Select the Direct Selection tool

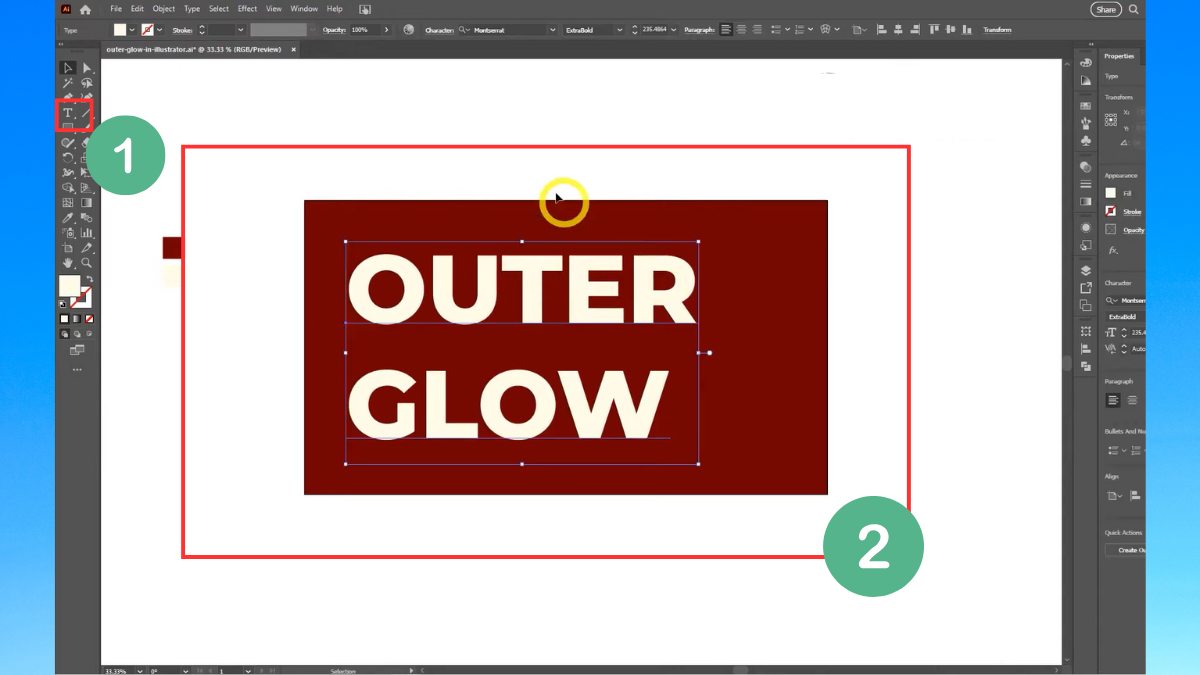pyautogui.click(x=87, y=67)
